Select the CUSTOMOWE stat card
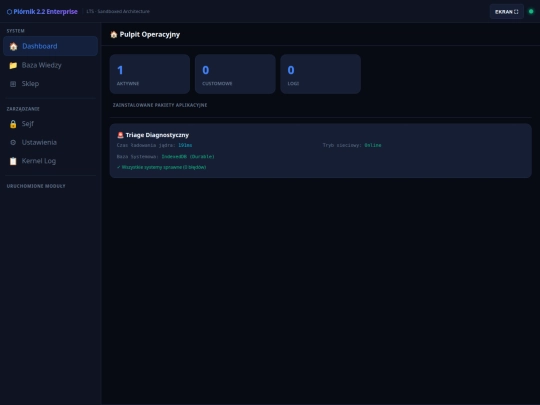Screen dimensions: 540x405 coord(235,74)
